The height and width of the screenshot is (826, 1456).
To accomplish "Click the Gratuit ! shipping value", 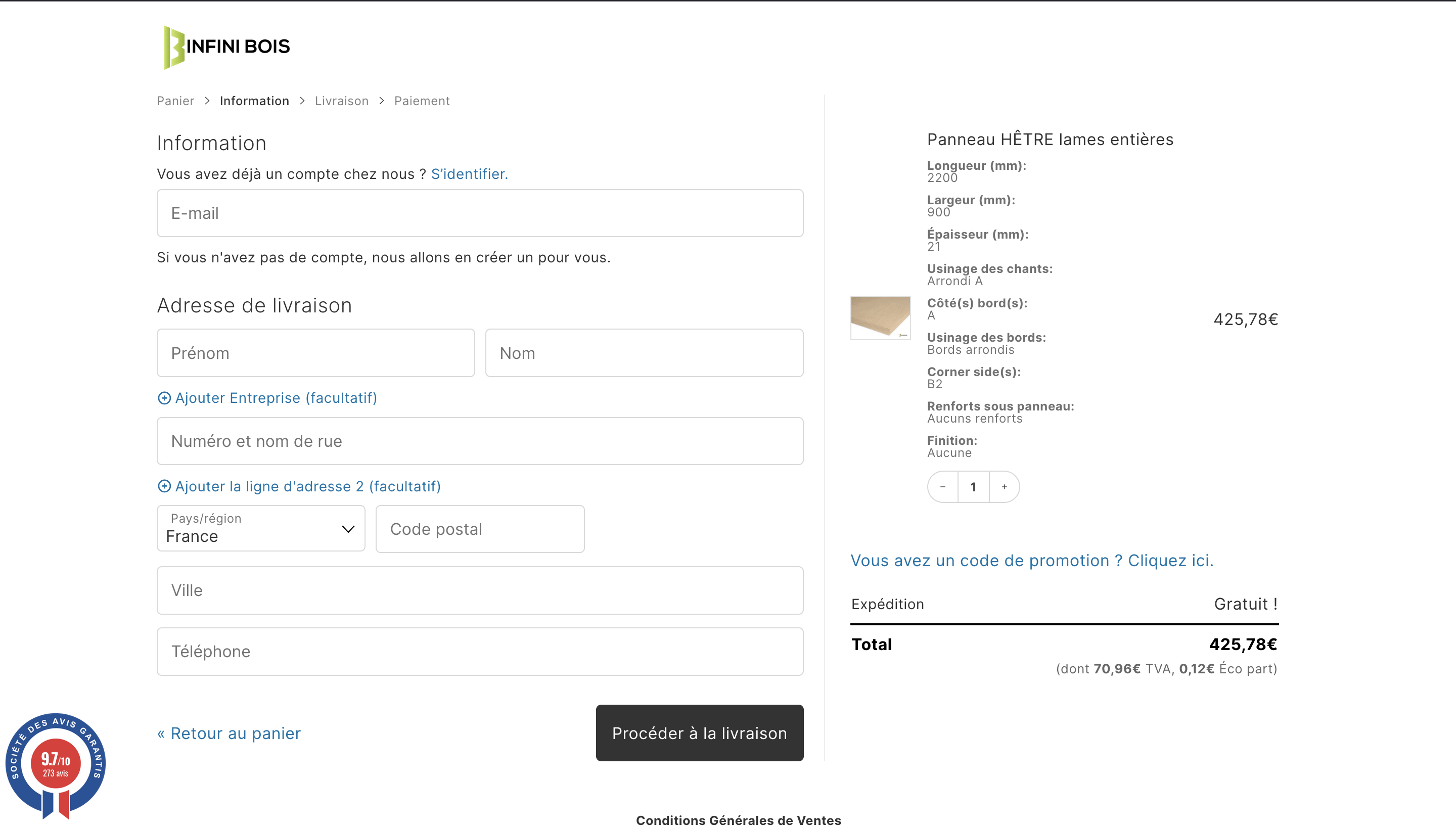I will tap(1246, 604).
